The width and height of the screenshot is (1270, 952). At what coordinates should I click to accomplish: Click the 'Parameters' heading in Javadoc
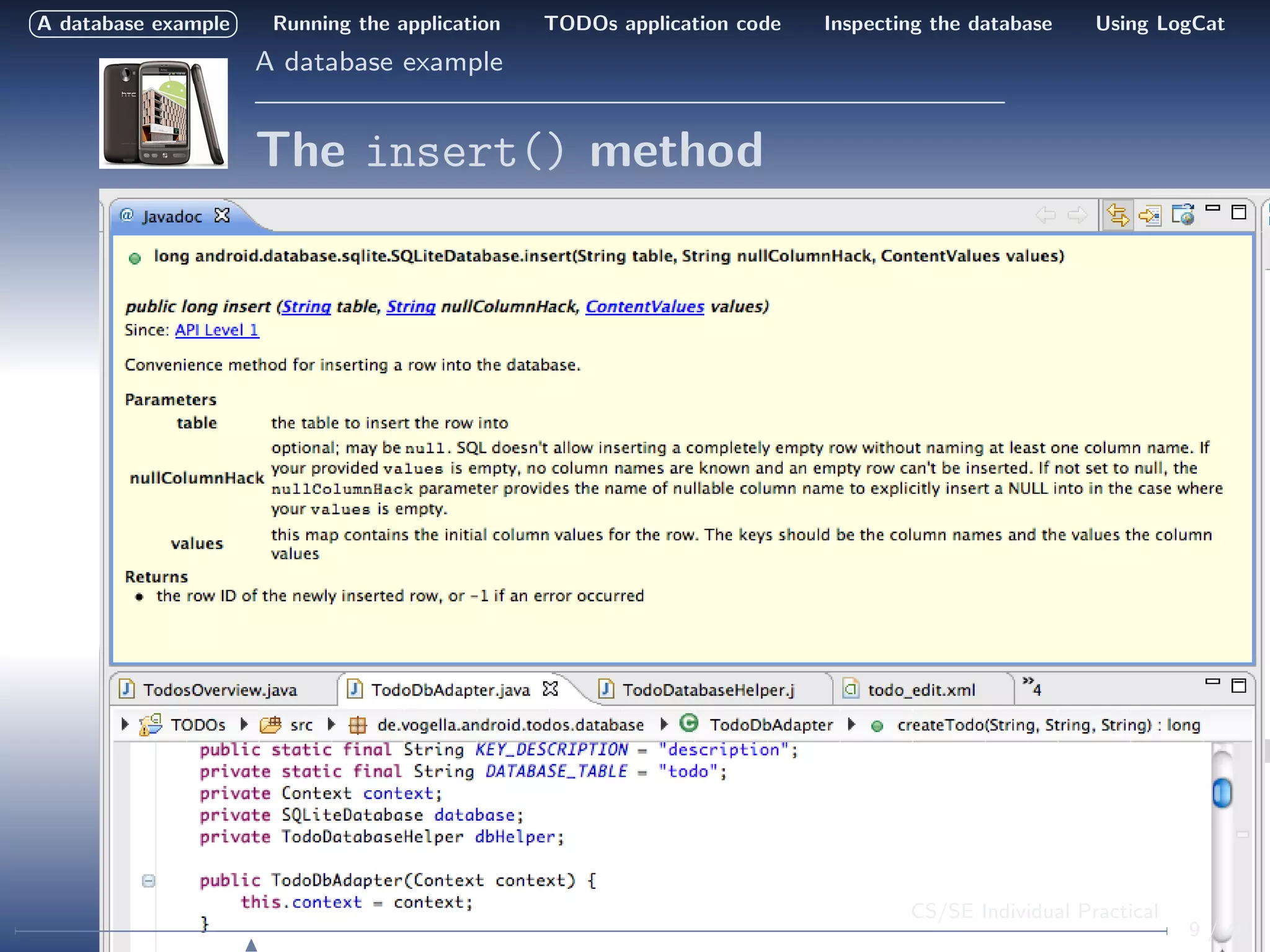[171, 400]
